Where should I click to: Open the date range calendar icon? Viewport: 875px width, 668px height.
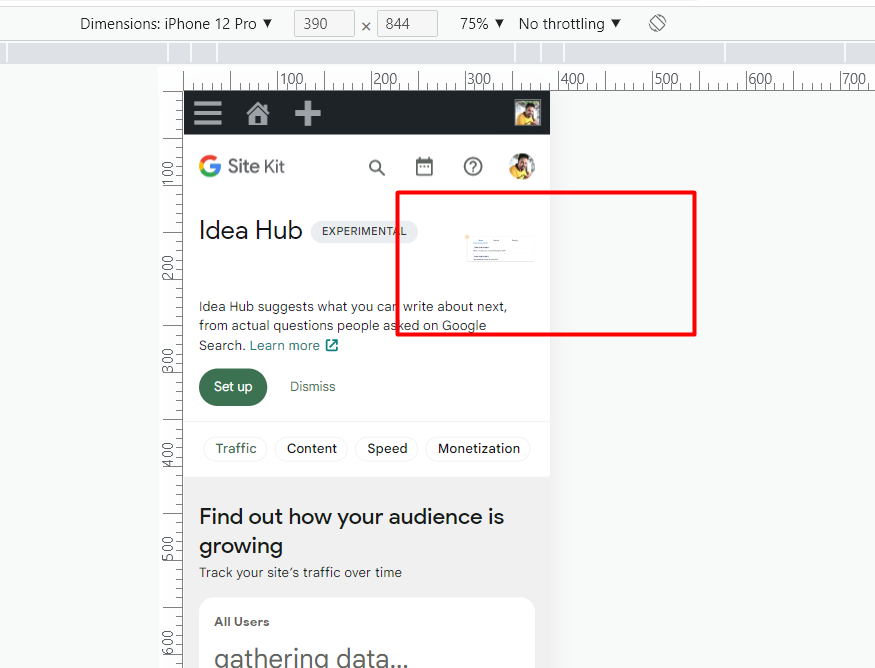(x=424, y=166)
